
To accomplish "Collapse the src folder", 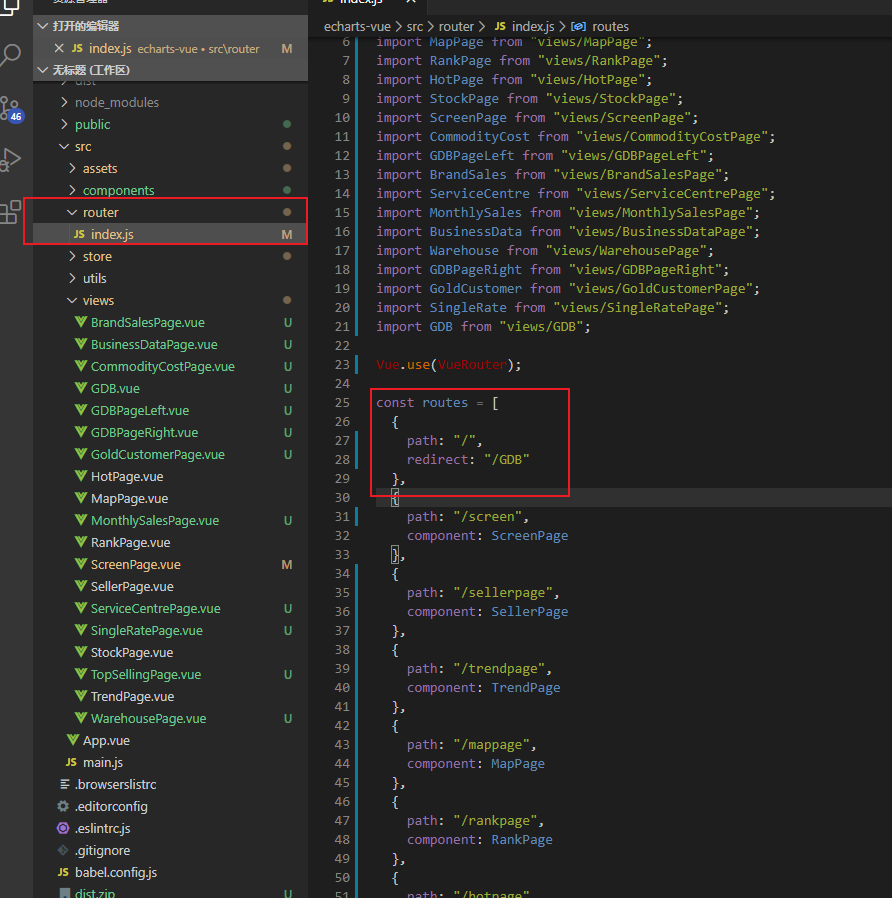I will click(64, 147).
